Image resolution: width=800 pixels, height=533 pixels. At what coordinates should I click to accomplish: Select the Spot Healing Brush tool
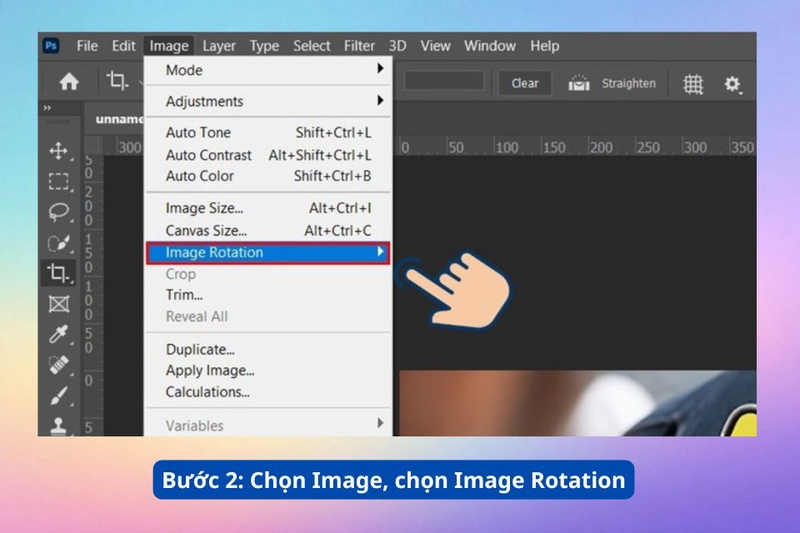point(59,365)
